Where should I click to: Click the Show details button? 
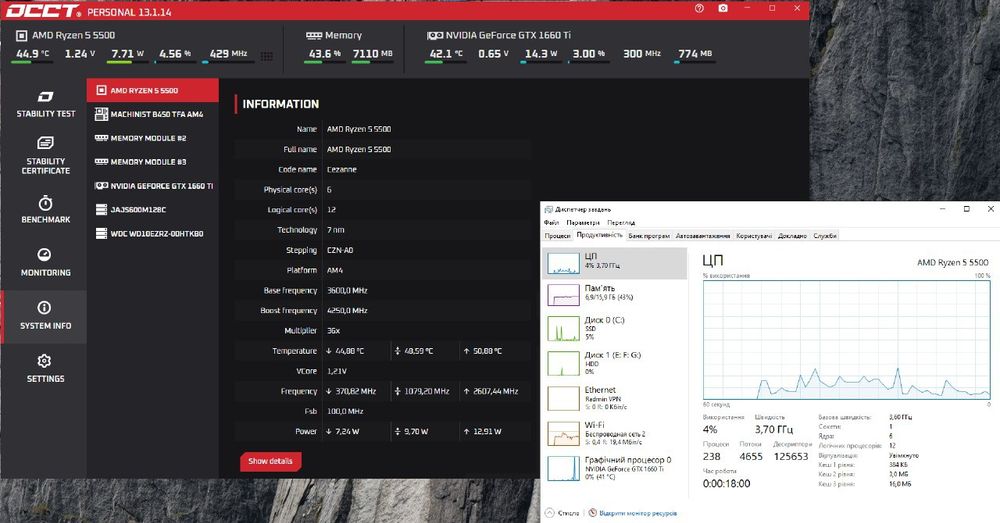270,461
